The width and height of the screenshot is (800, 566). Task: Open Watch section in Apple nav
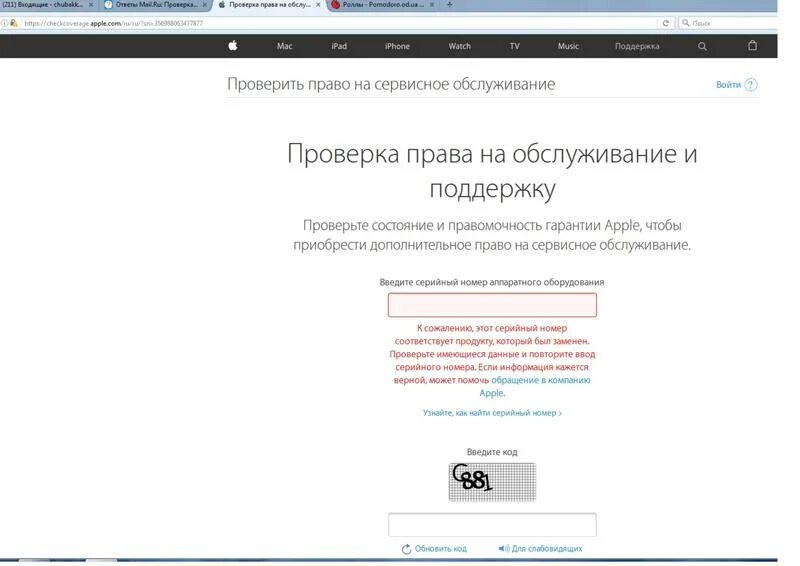click(460, 46)
